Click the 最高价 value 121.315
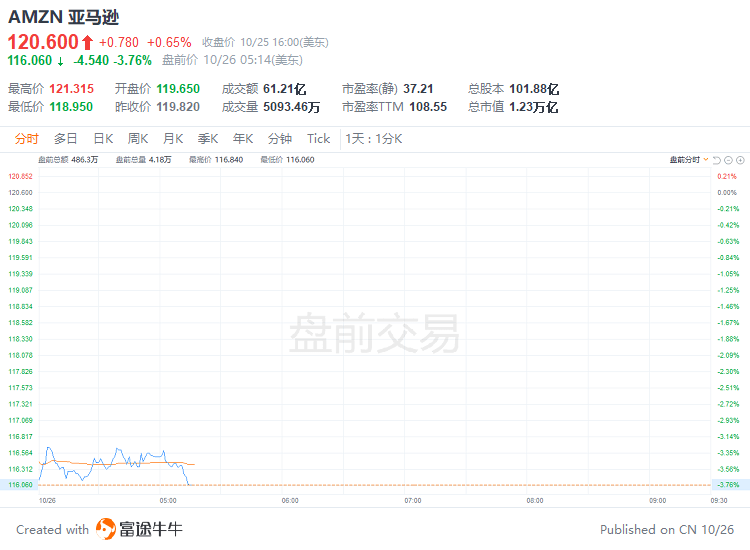Screen dimensions: 750x550 (72, 89)
